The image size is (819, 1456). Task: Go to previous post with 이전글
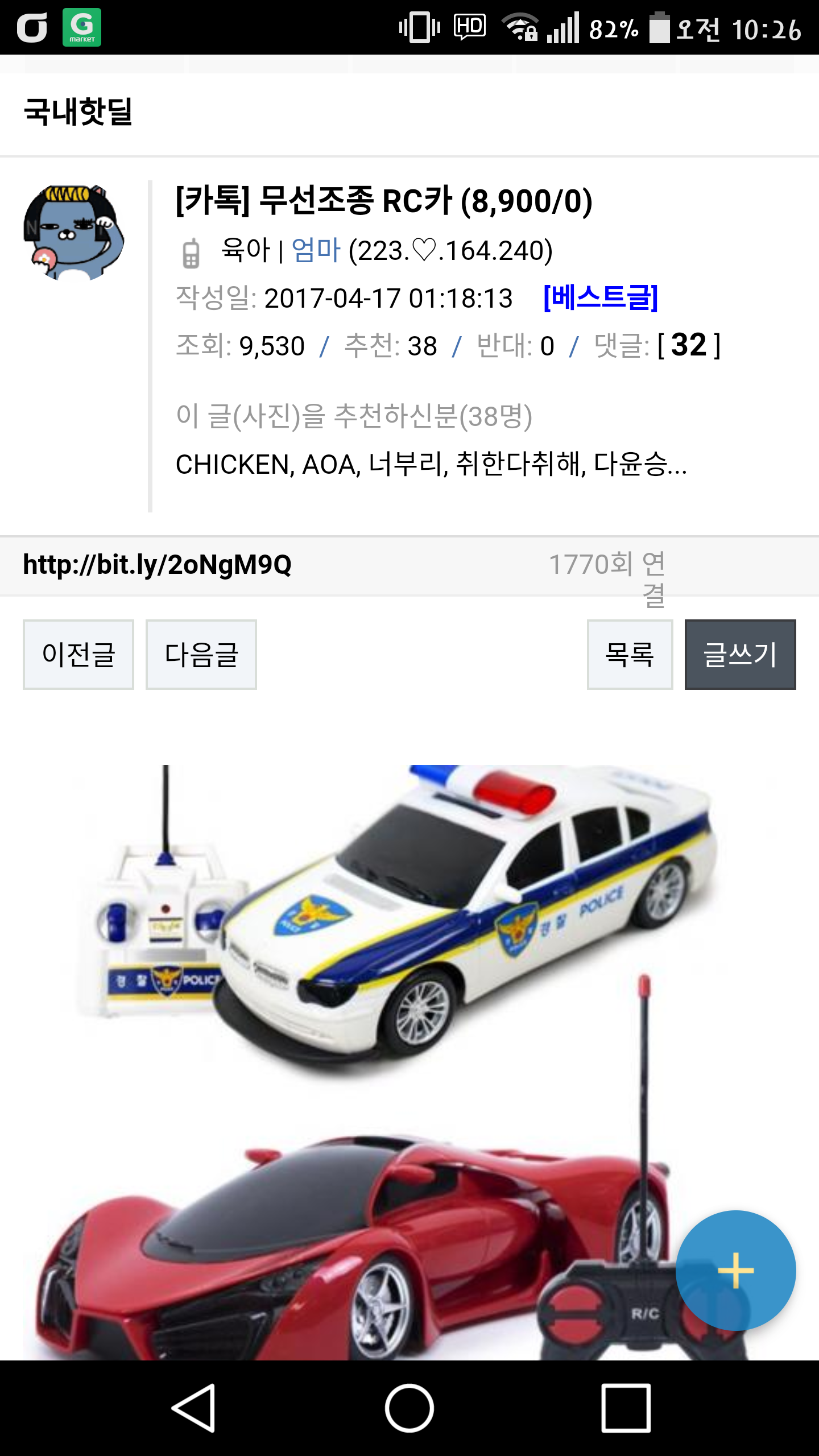click(x=78, y=655)
